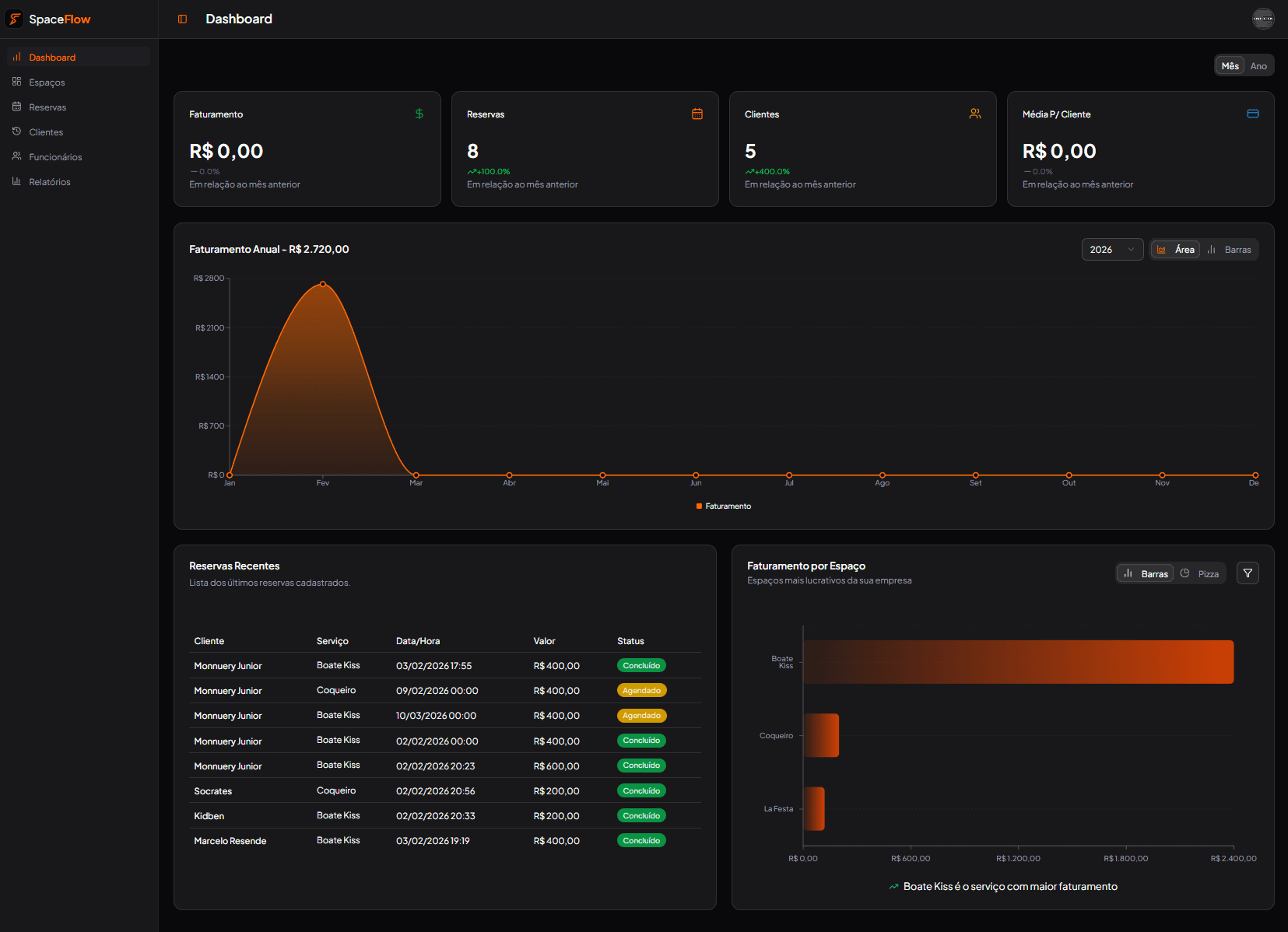The width and height of the screenshot is (1288, 932).
Task: Open Funcionários via its people icon
Action: coord(16,156)
